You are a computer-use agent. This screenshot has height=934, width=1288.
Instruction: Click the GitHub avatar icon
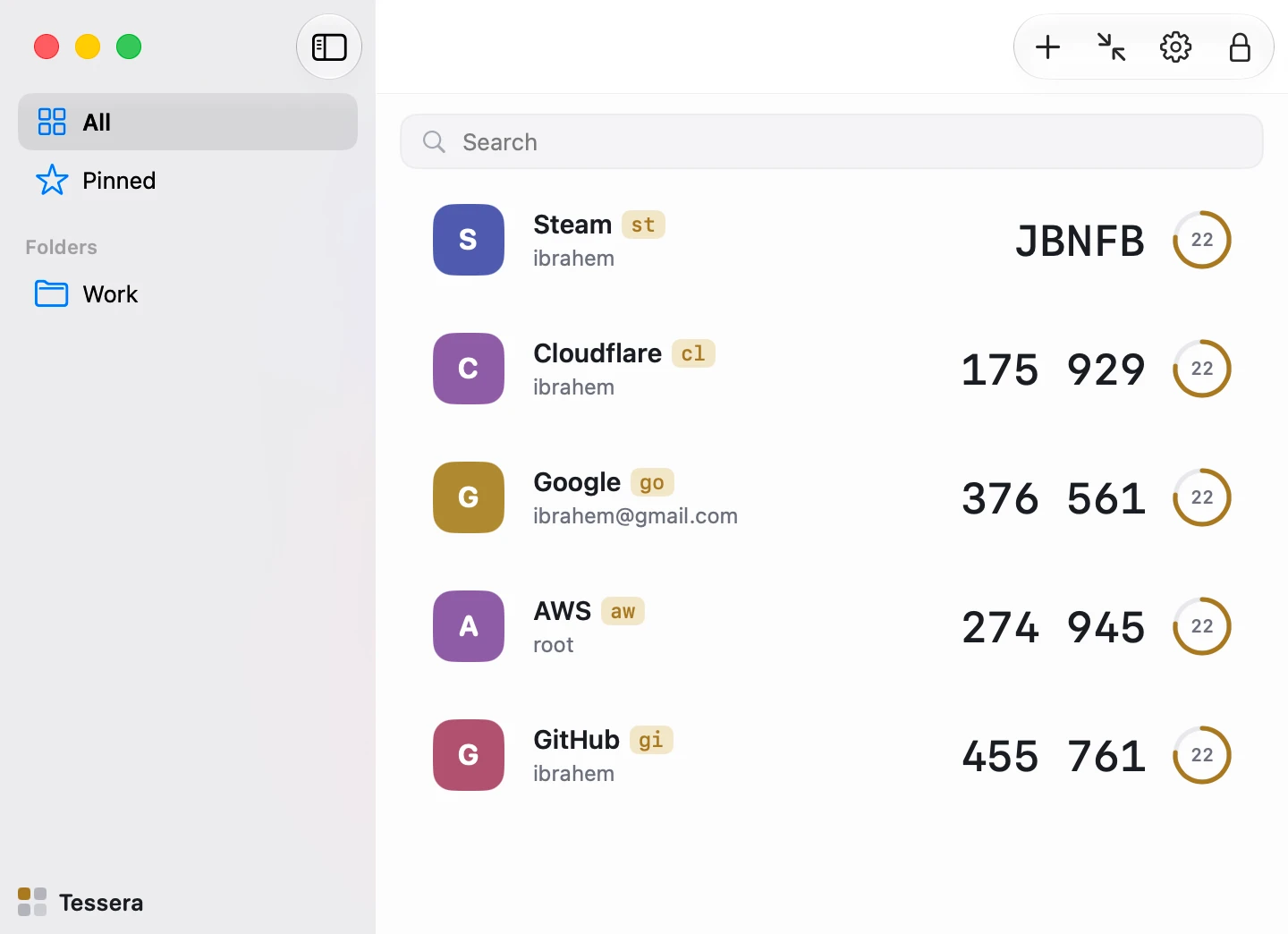[469, 755]
